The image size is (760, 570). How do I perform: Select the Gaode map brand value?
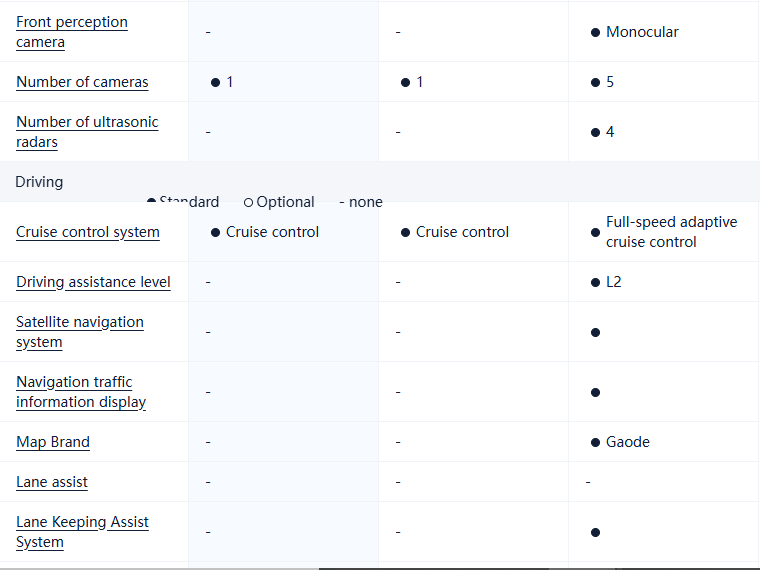point(627,442)
